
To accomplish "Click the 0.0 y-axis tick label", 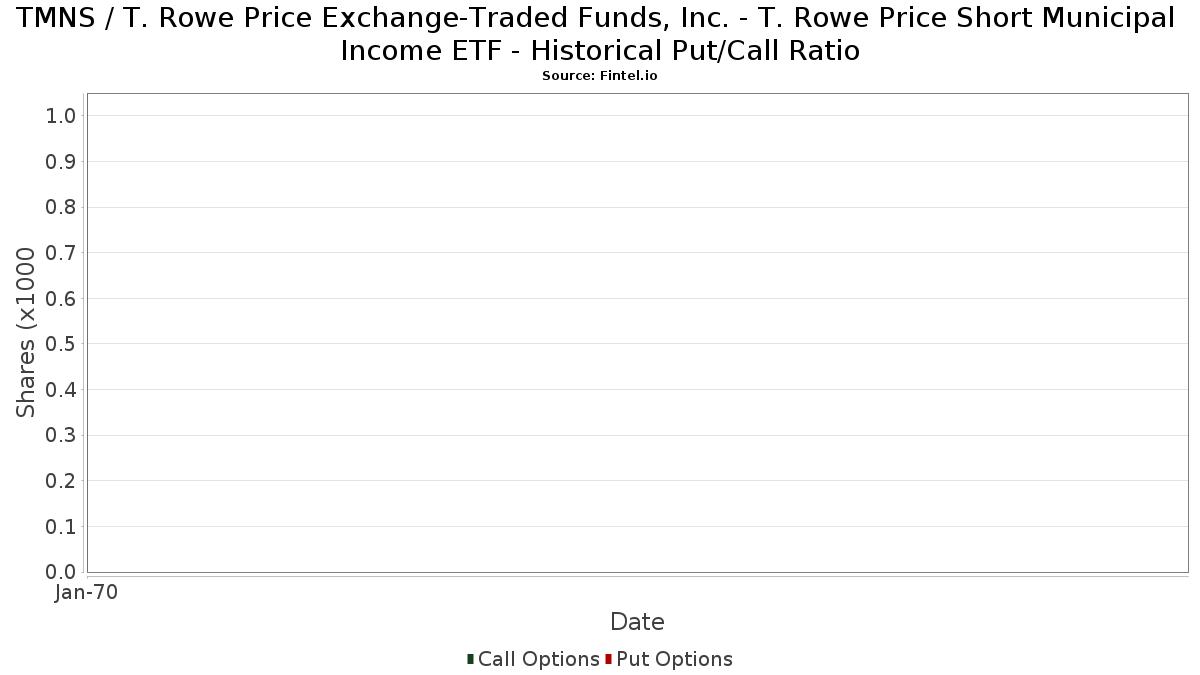I will (61, 572).
